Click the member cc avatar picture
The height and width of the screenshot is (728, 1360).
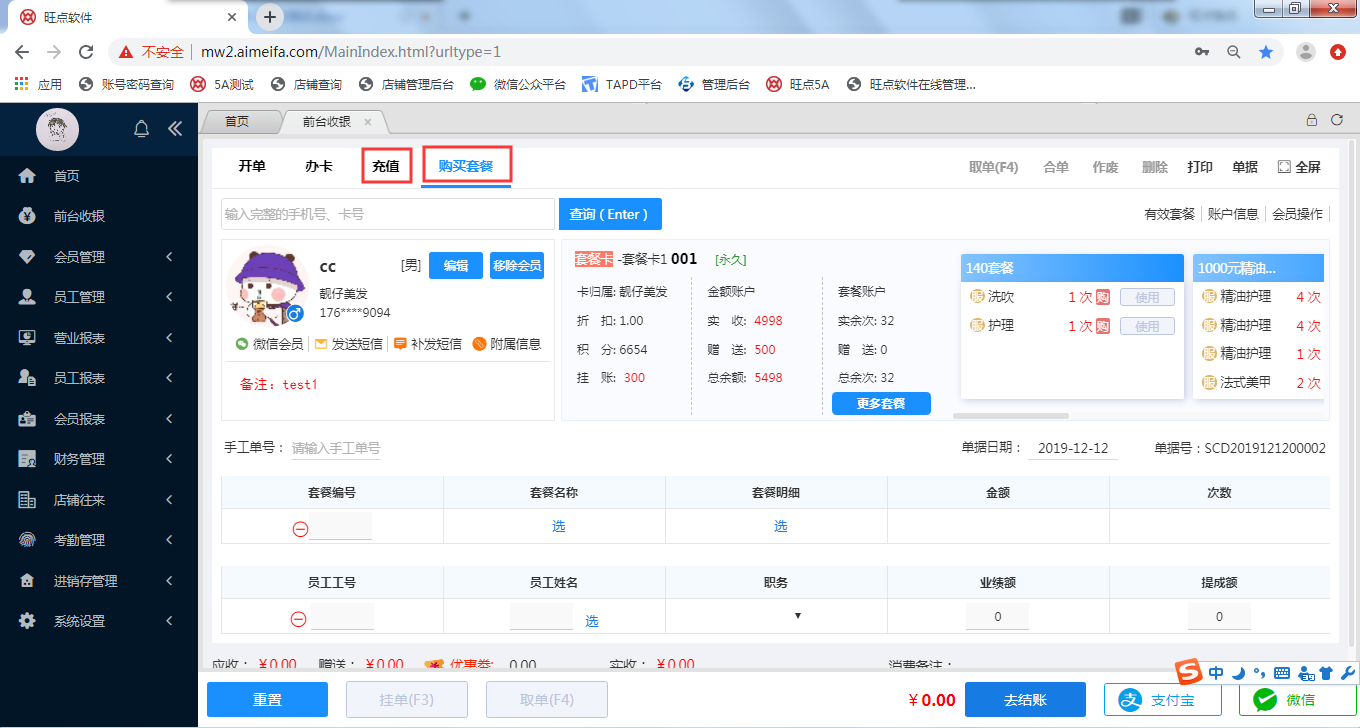pyautogui.click(x=265, y=285)
